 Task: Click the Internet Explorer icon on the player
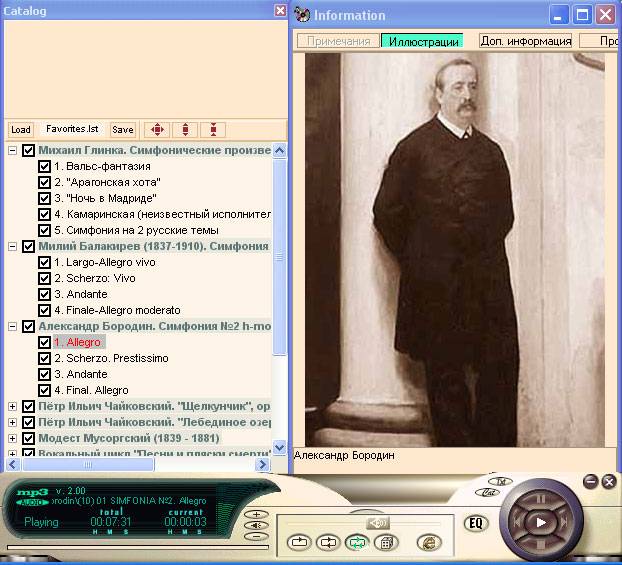pos(428,542)
